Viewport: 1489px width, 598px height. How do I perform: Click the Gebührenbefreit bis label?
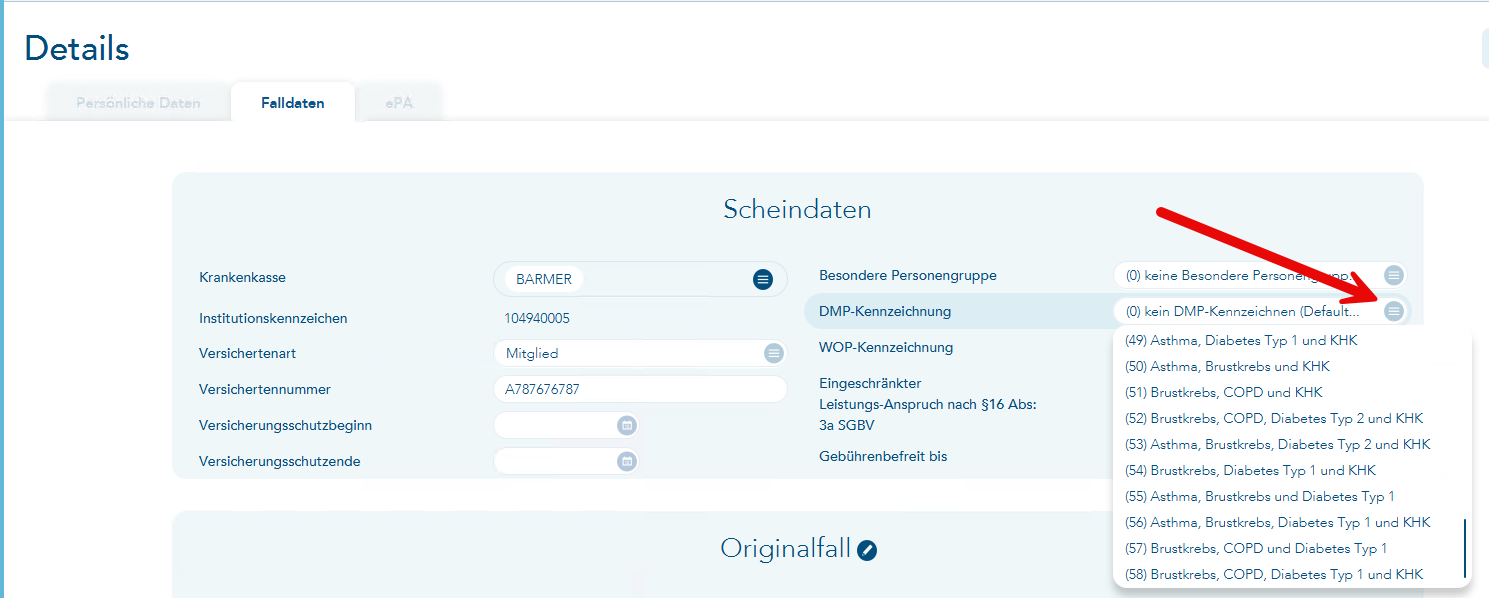pos(883,456)
